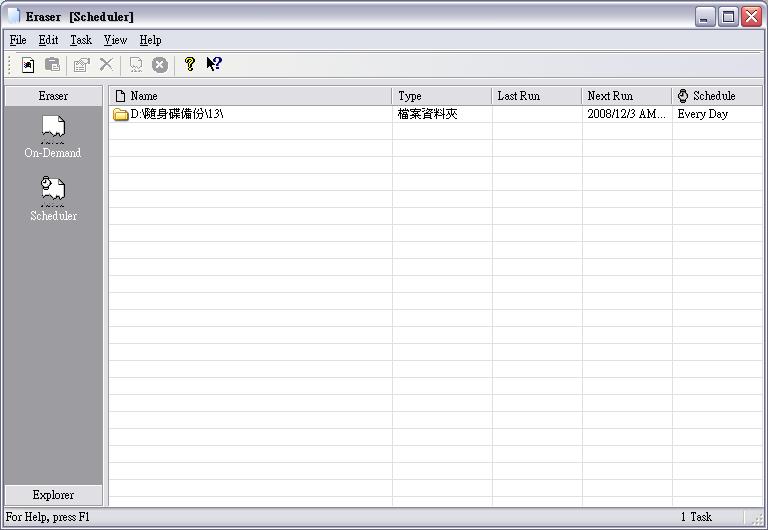Open the File menu

[18, 40]
